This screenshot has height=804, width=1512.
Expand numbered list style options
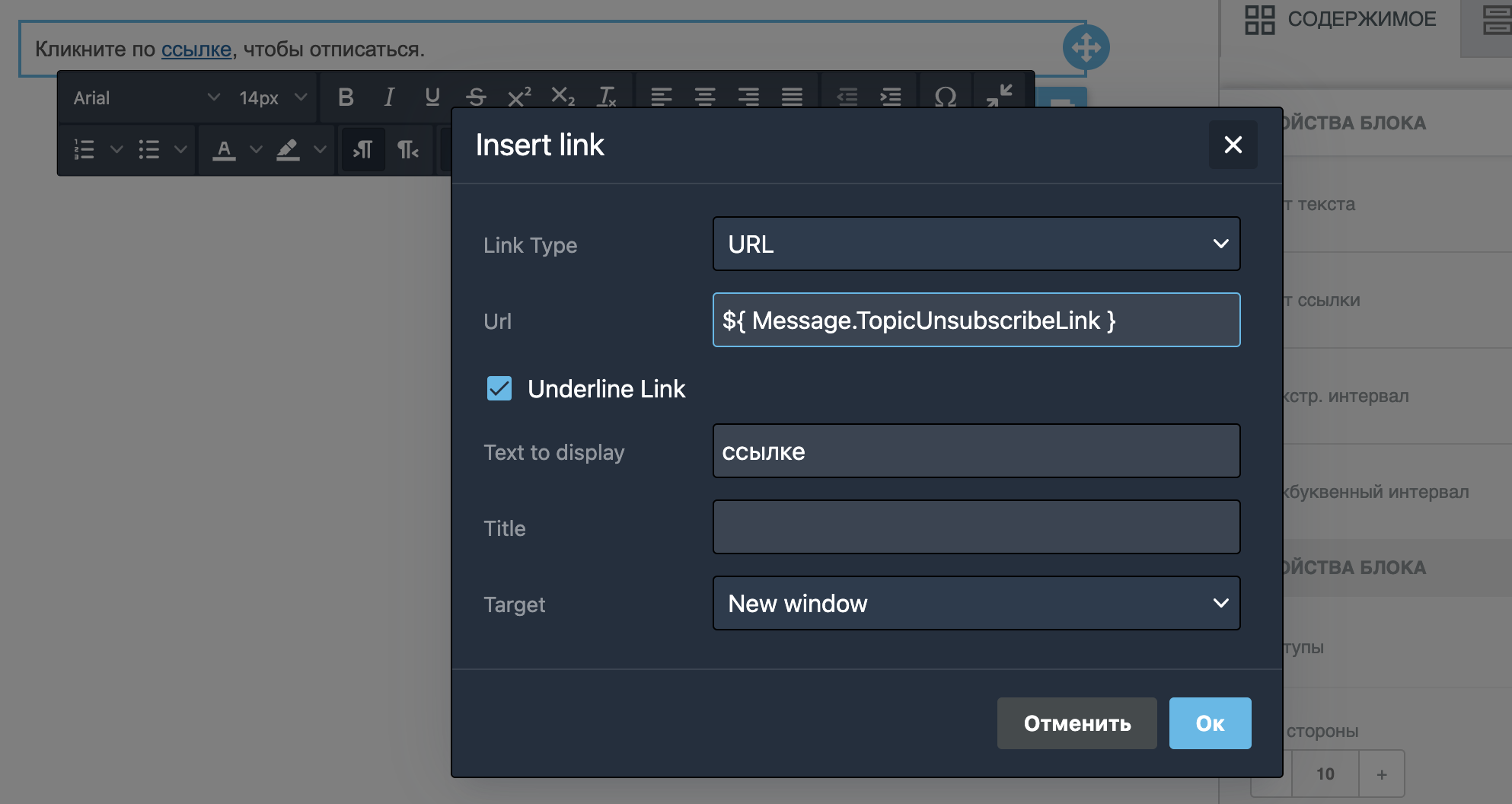(x=116, y=149)
